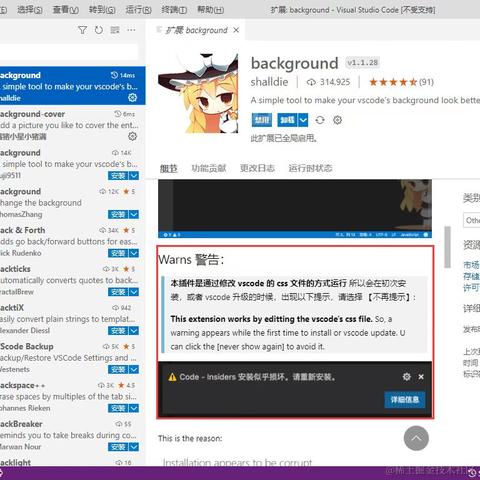This screenshot has height=480, width=480.
Task: Switch to the feature contributions tab
Action: coord(209,168)
